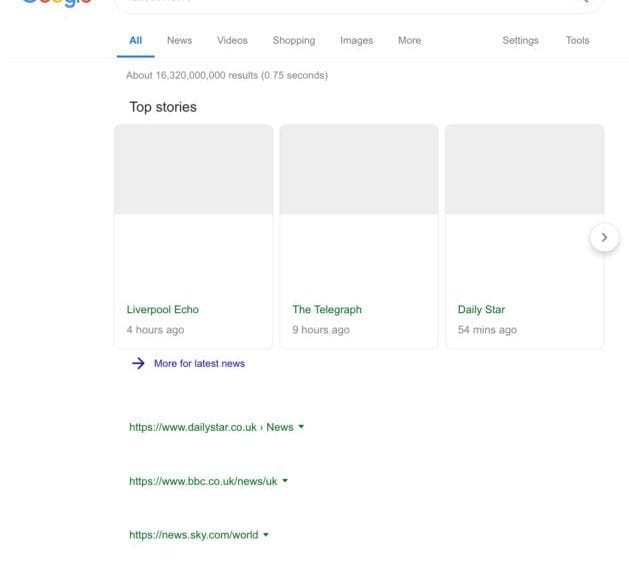Expand the dailystar.co.uk result dropdown arrow
629x570 pixels.
(x=301, y=427)
